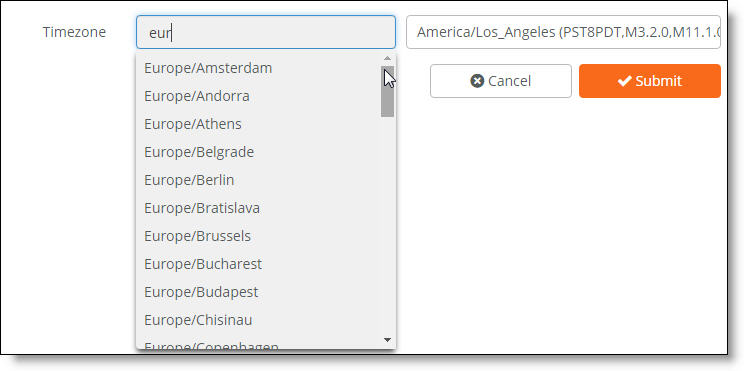Click the scrollbar up arrow in timezone list

pos(387,58)
